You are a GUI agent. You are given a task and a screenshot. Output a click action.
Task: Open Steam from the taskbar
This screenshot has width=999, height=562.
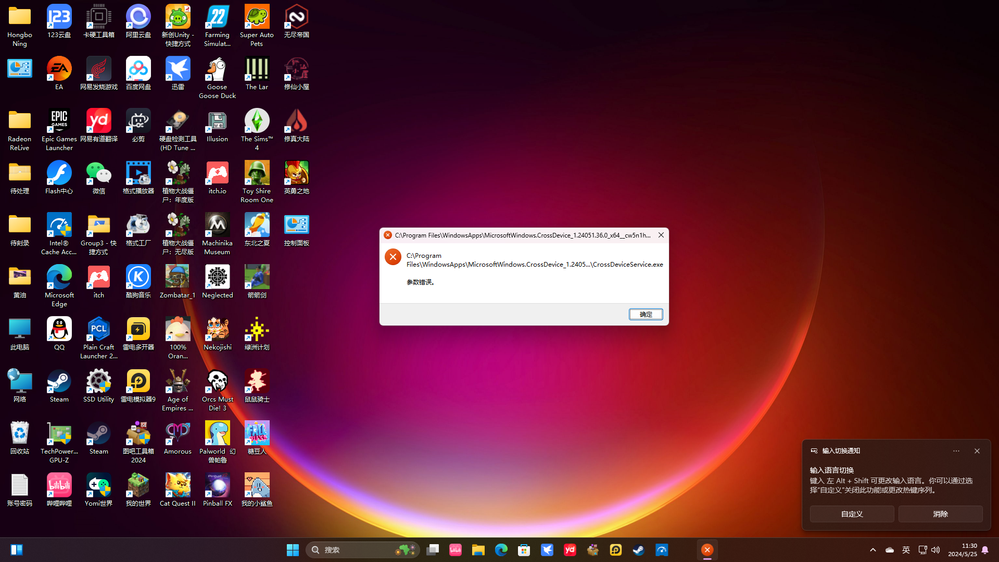pyautogui.click(x=638, y=549)
